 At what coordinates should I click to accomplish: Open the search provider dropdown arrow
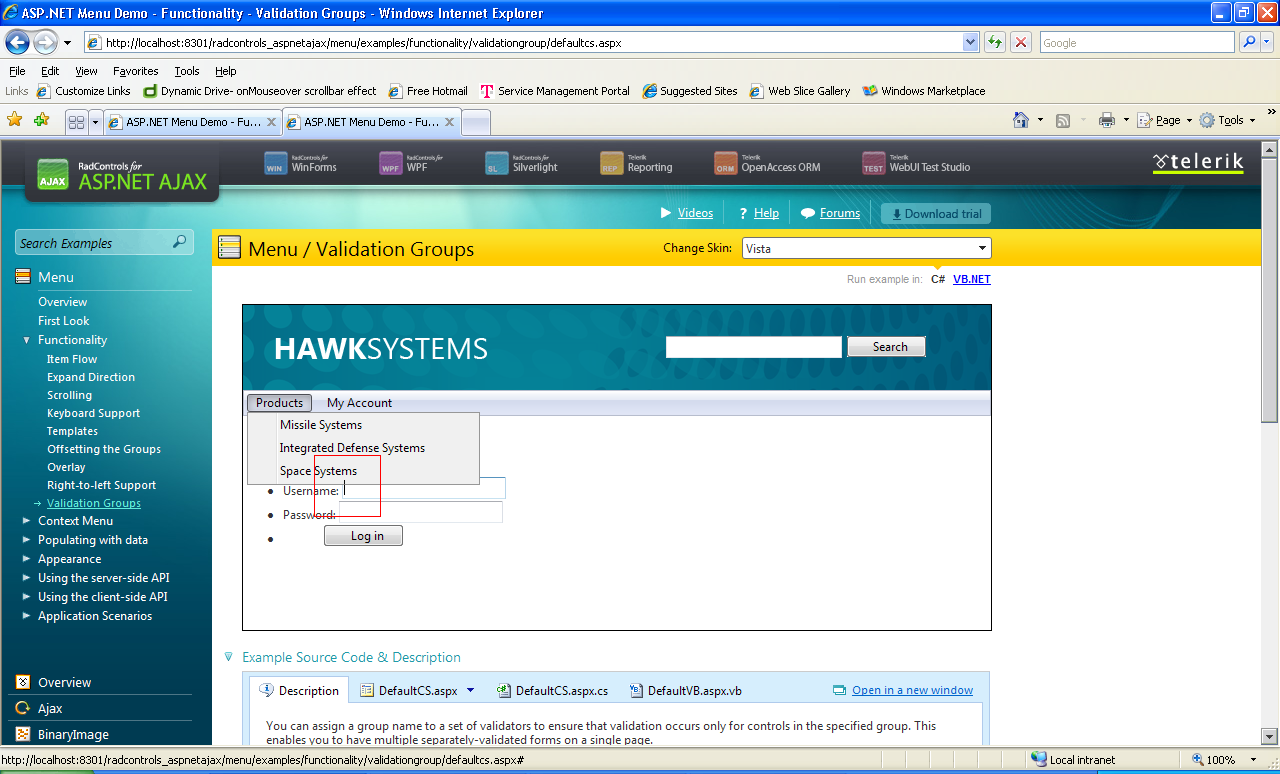coord(1268,43)
